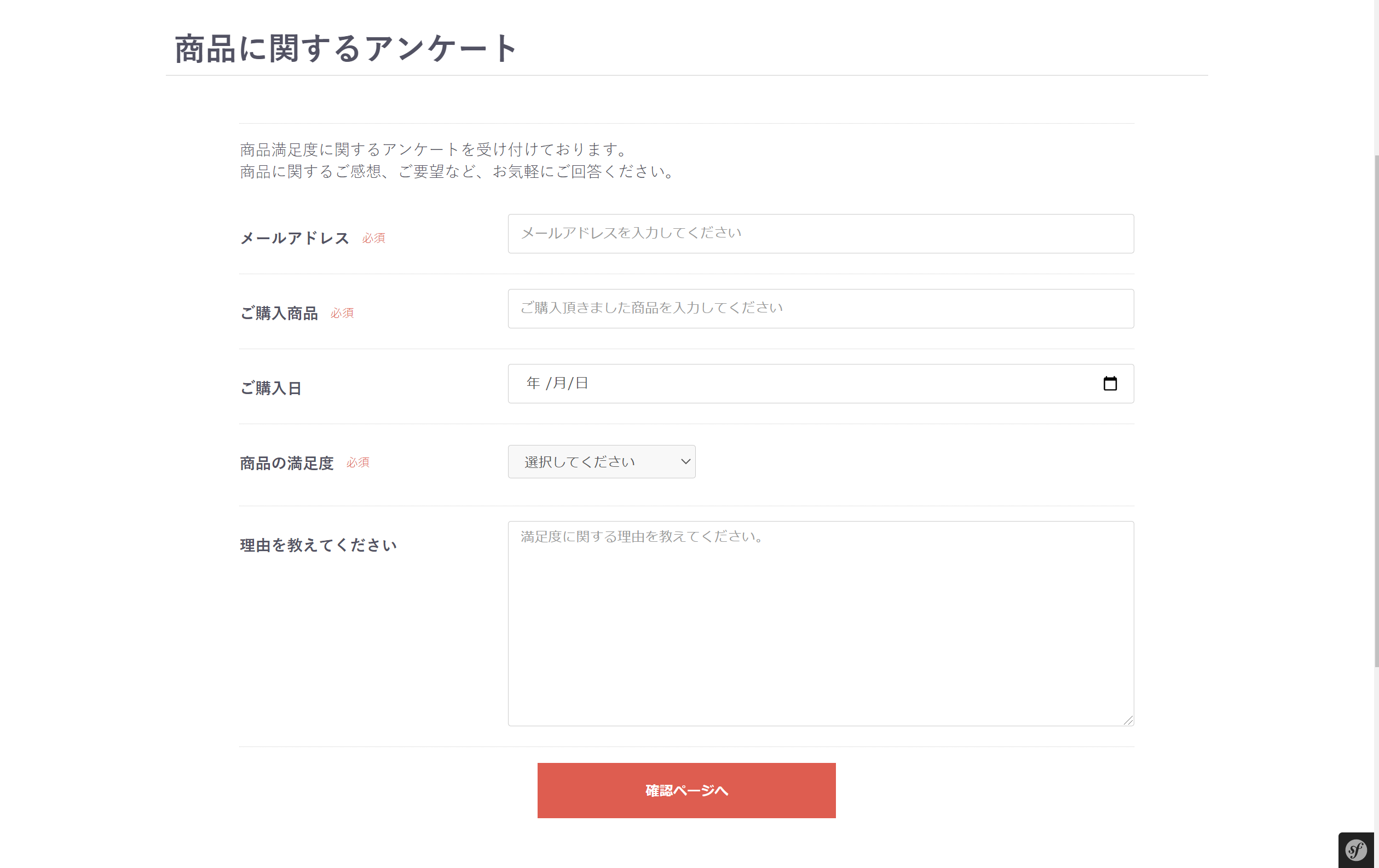Open the 商品の満足度 dropdown
This screenshot has width=1379, height=868.
(601, 461)
